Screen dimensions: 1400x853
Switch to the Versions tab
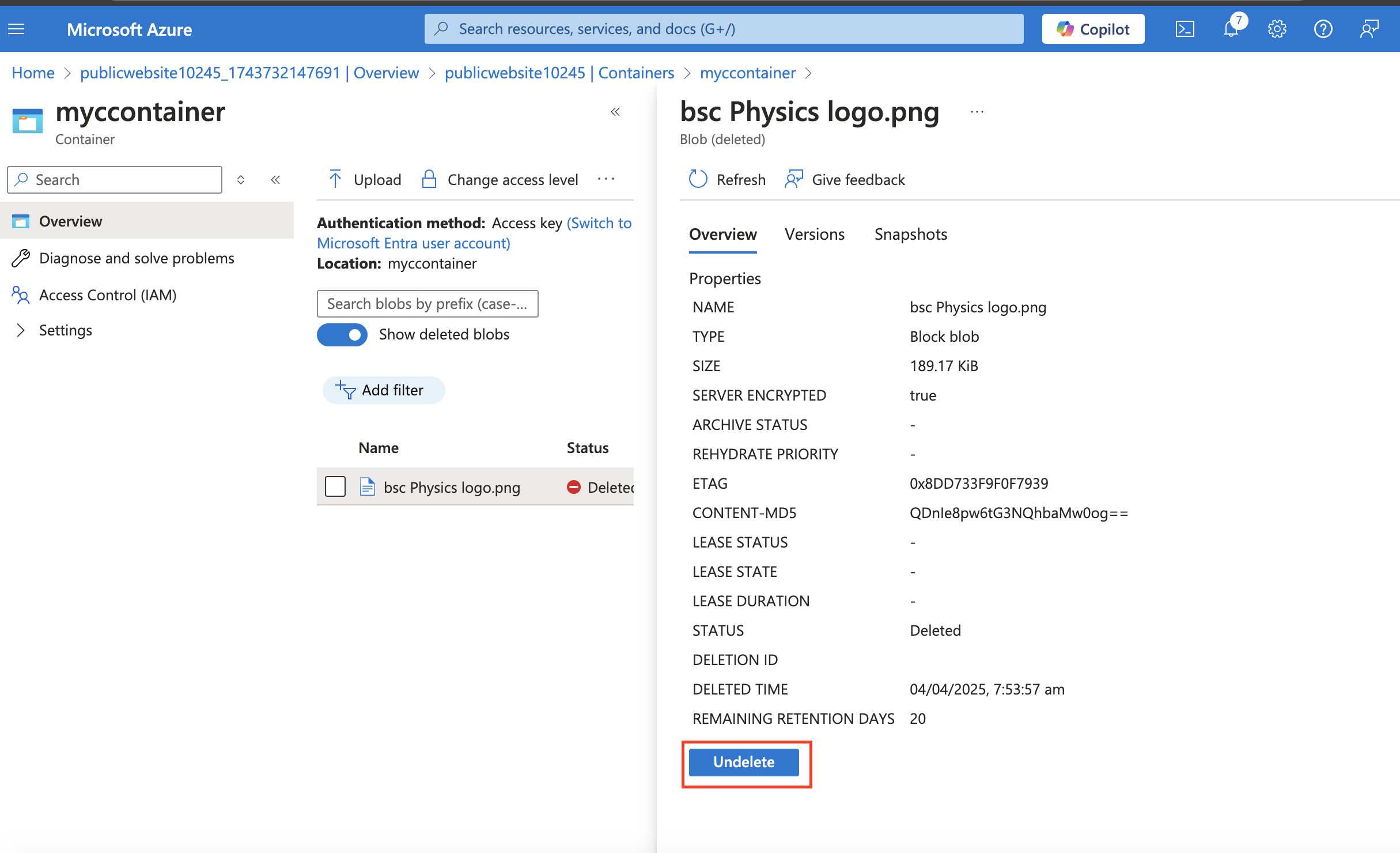(815, 234)
